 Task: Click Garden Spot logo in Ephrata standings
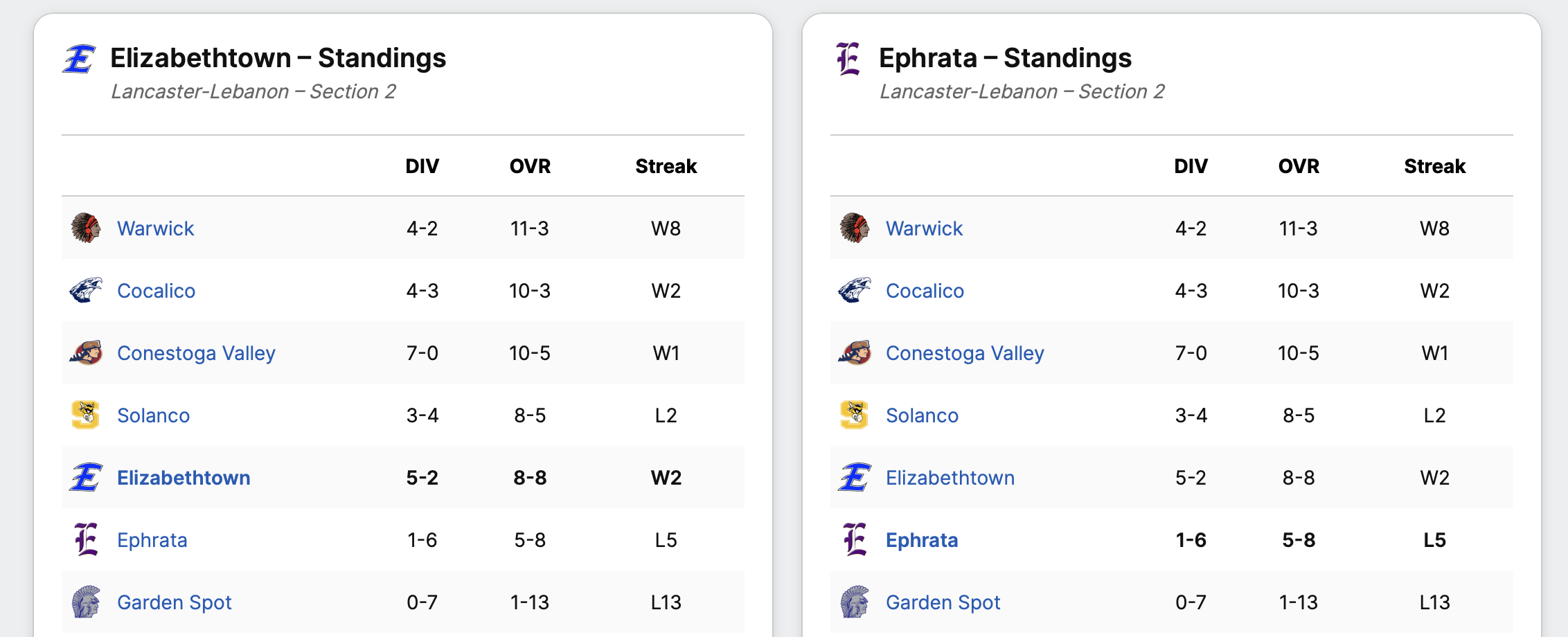pos(855,602)
